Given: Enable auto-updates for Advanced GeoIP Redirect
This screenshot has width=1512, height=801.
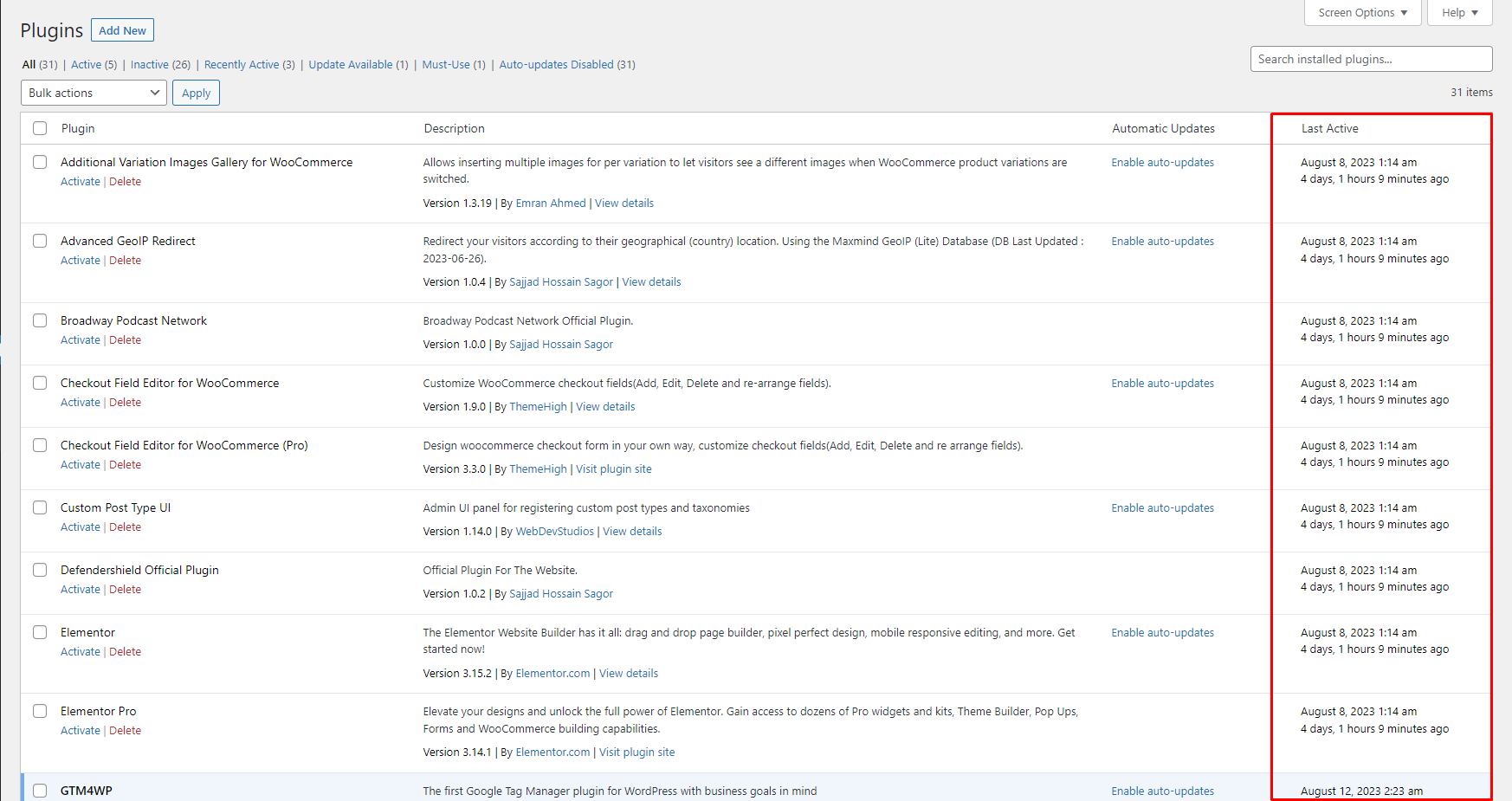Looking at the screenshot, I should (x=1162, y=242).
